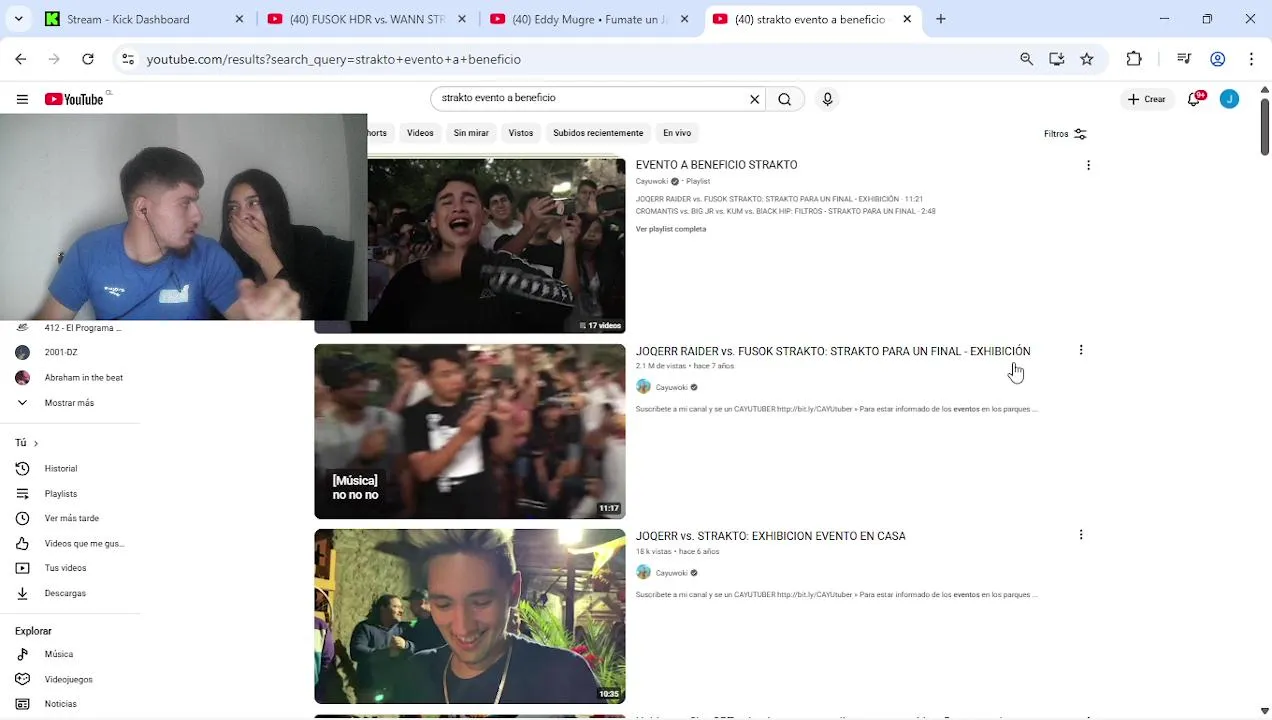Open the tab search dropdown arrow
This screenshot has width=1272, height=720.
[x=18, y=19]
